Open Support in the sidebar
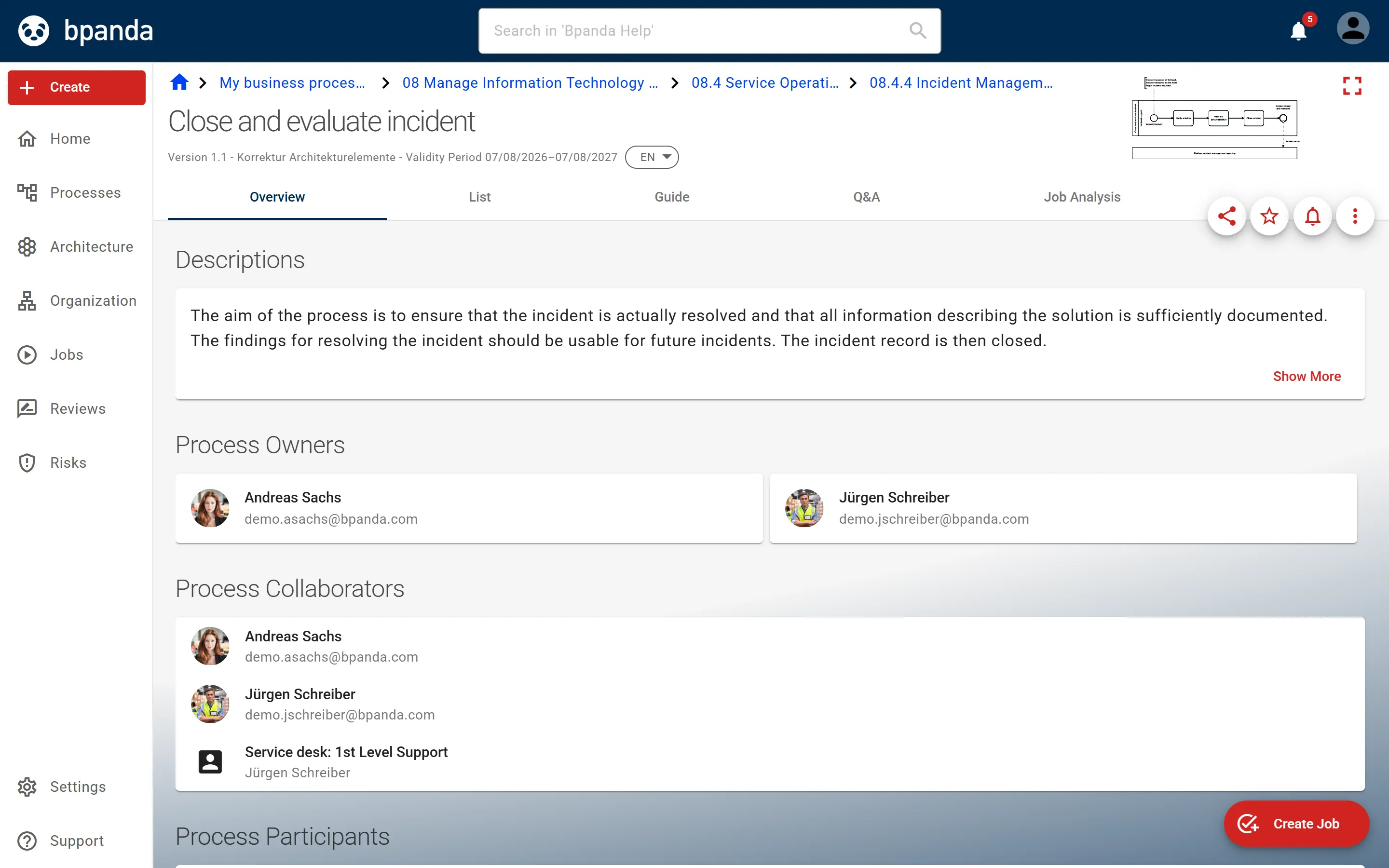This screenshot has height=868, width=1389. [x=76, y=841]
